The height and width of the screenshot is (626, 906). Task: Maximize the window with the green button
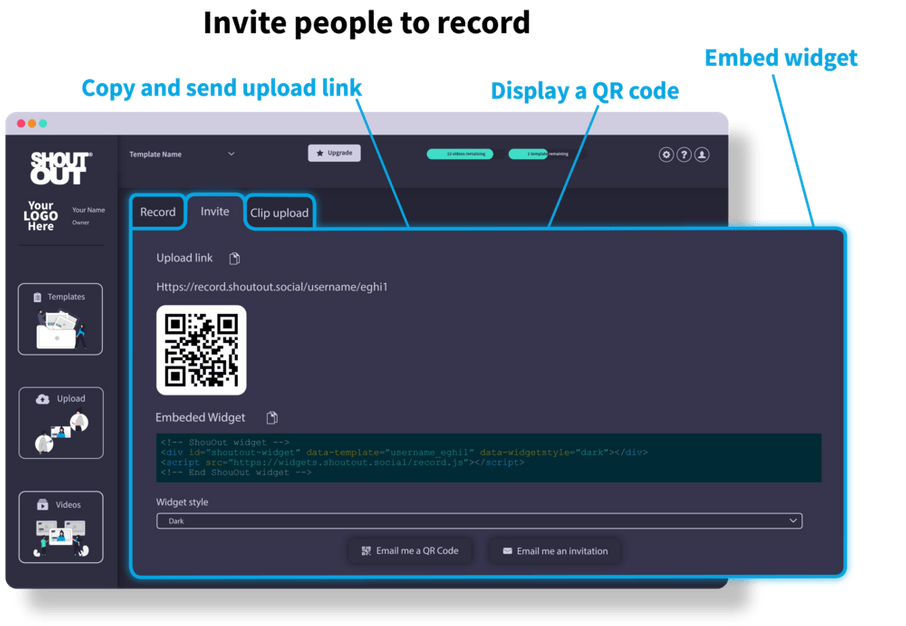click(43, 123)
